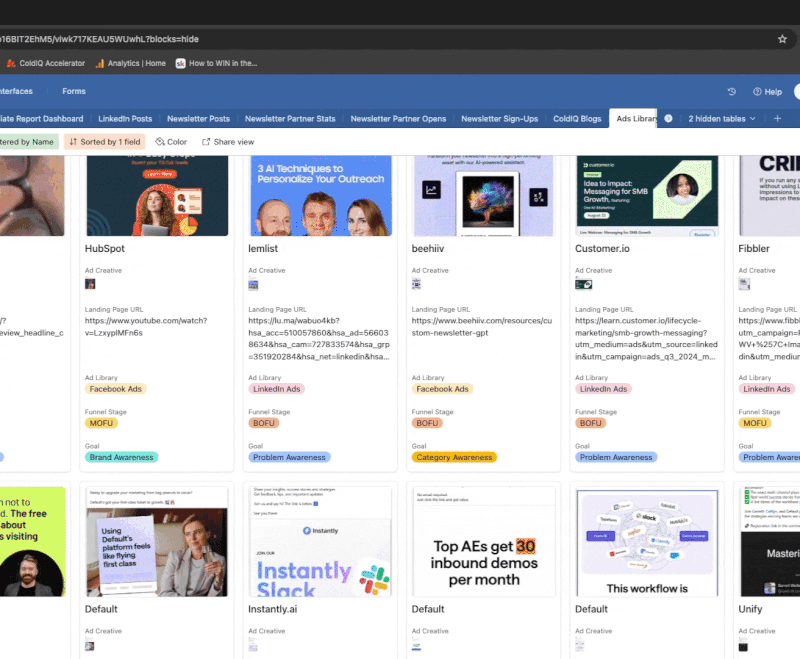This screenshot has width=800, height=659.
Task: Click beehiiv's Category Awareness goal tag
Action: click(x=454, y=457)
